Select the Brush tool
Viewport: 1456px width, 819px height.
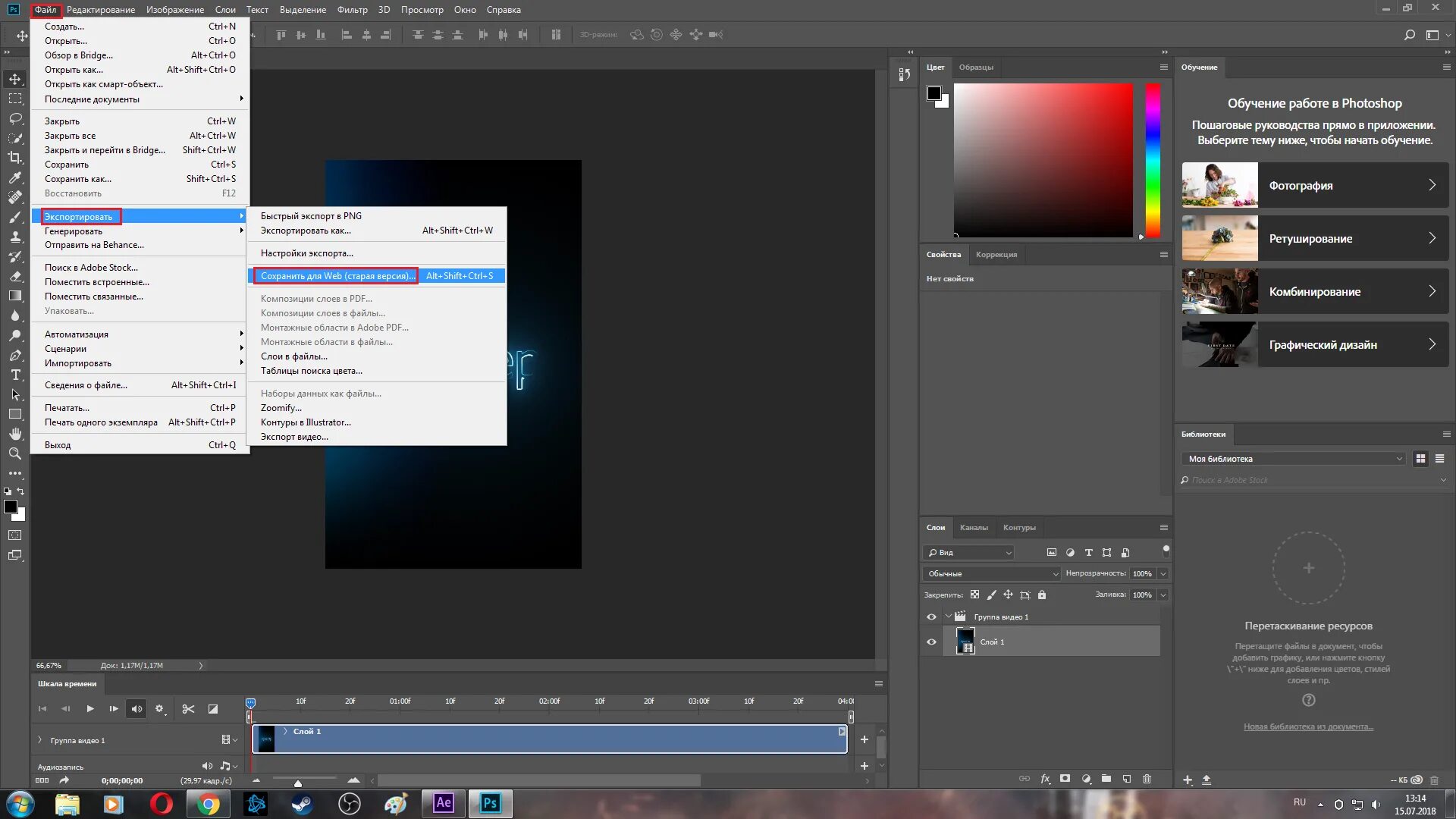15,217
